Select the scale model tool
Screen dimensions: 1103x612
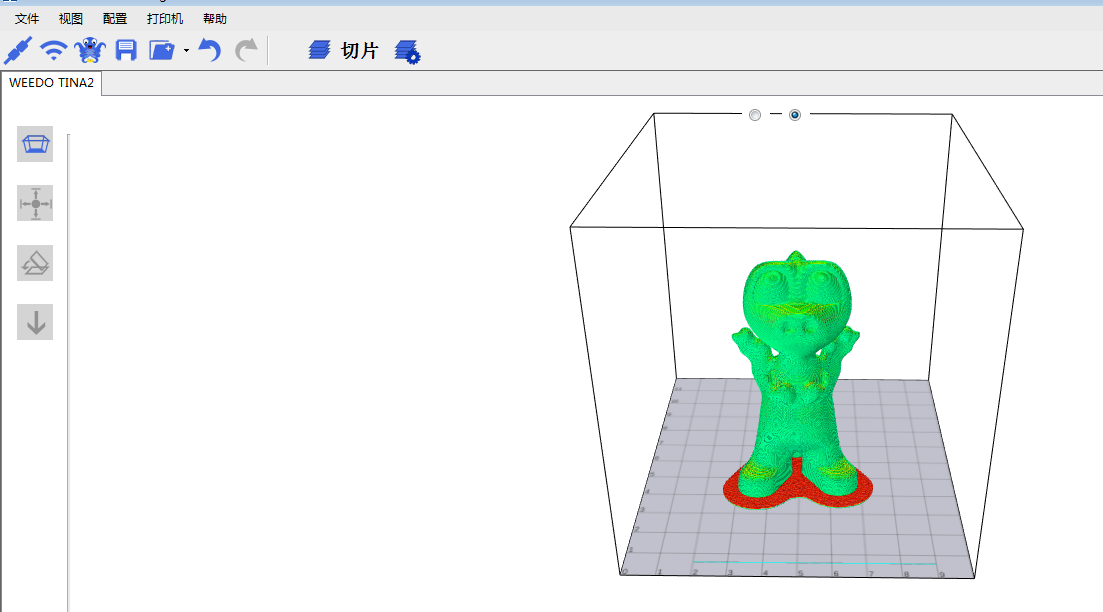click(x=35, y=204)
